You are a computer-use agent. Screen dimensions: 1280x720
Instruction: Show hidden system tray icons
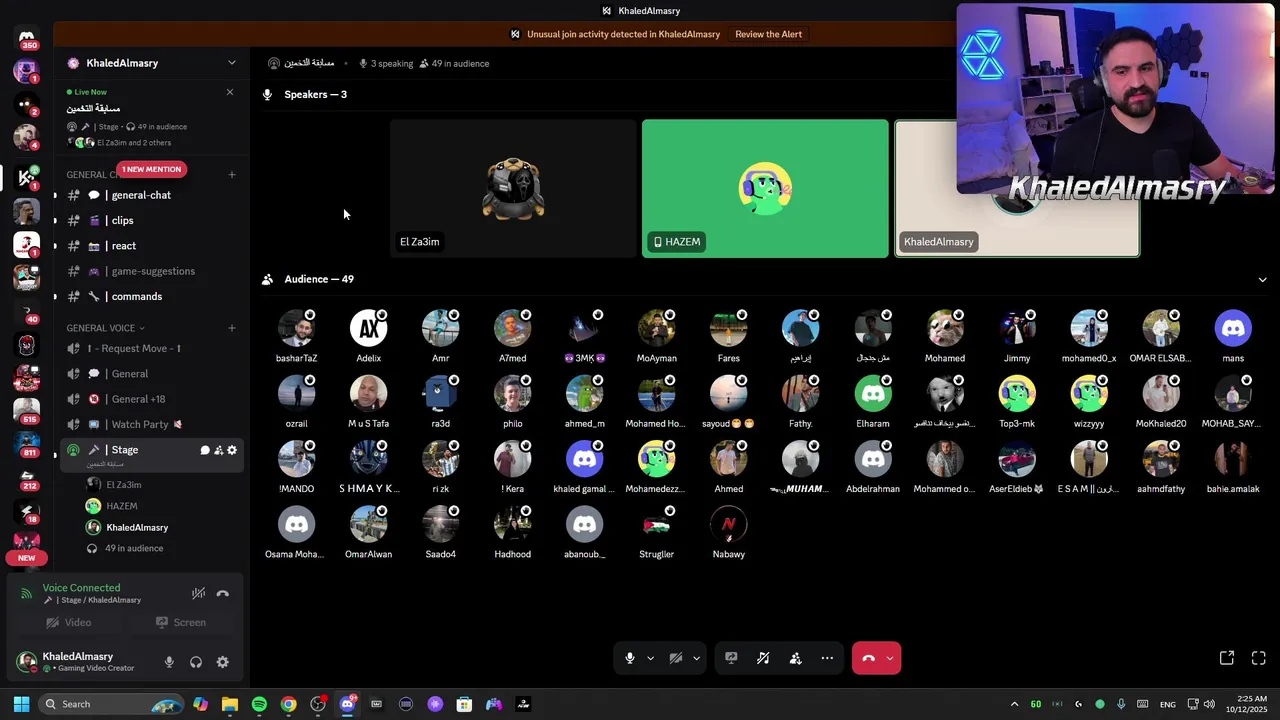pos(1014,704)
